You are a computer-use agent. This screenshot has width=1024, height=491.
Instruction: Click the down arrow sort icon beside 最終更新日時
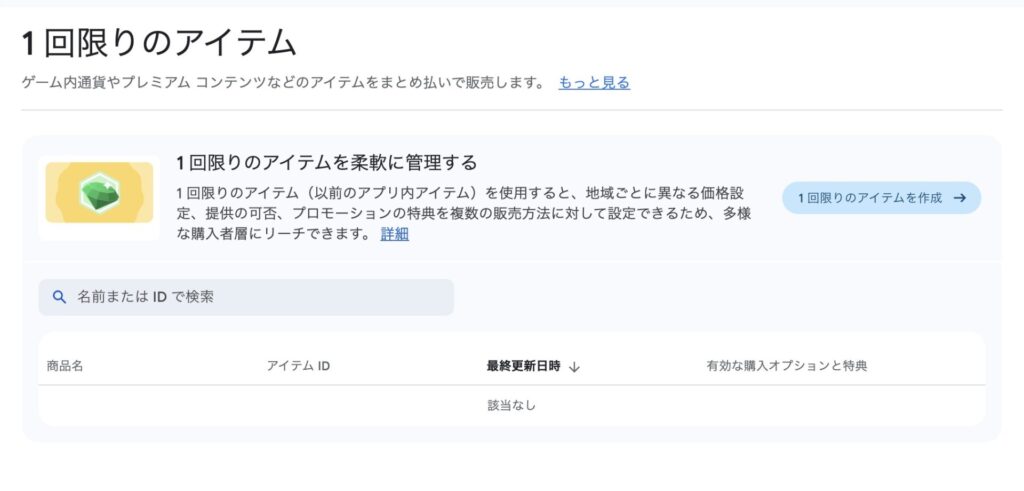(x=574, y=367)
